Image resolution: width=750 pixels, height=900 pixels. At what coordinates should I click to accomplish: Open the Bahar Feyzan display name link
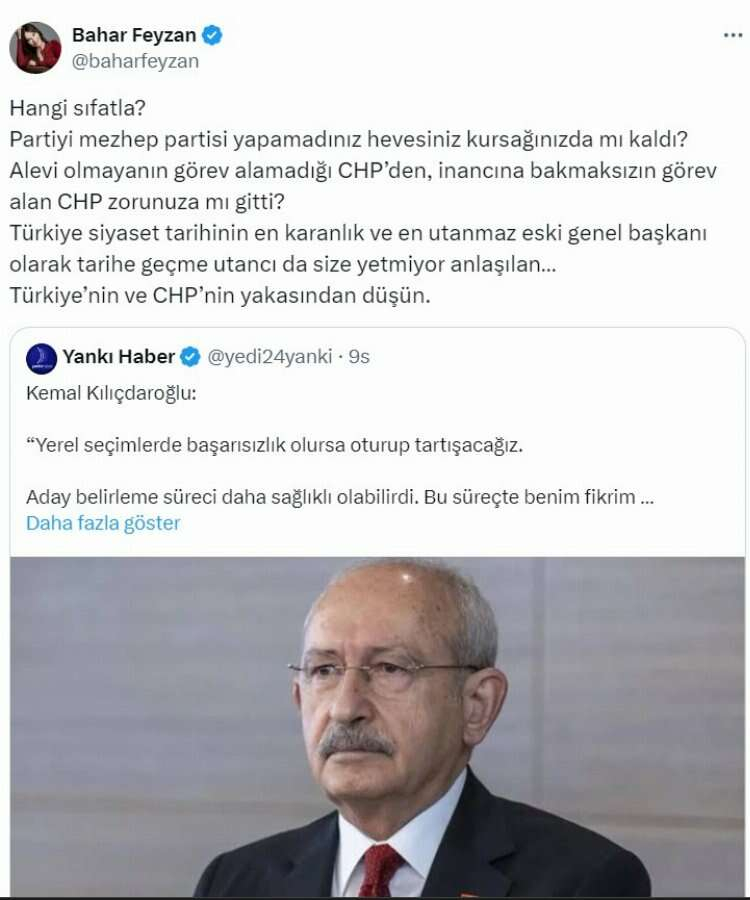[x=134, y=35]
